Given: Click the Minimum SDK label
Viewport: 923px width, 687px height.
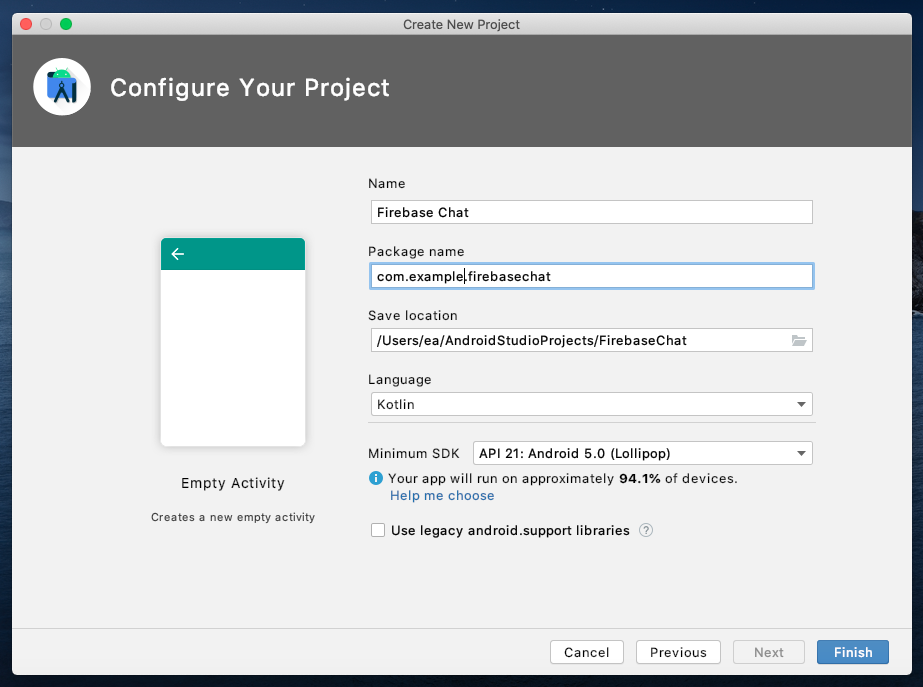Looking at the screenshot, I should 414,453.
